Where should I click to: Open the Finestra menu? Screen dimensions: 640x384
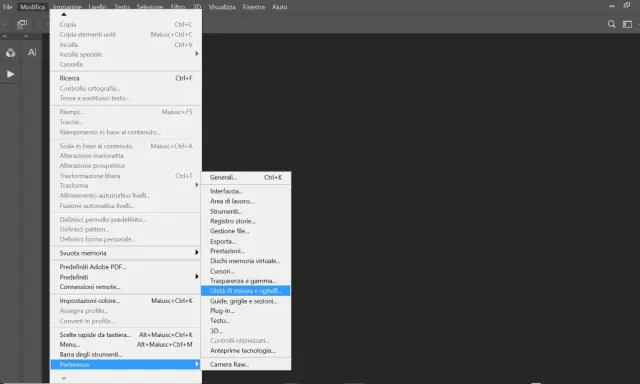[253, 7]
